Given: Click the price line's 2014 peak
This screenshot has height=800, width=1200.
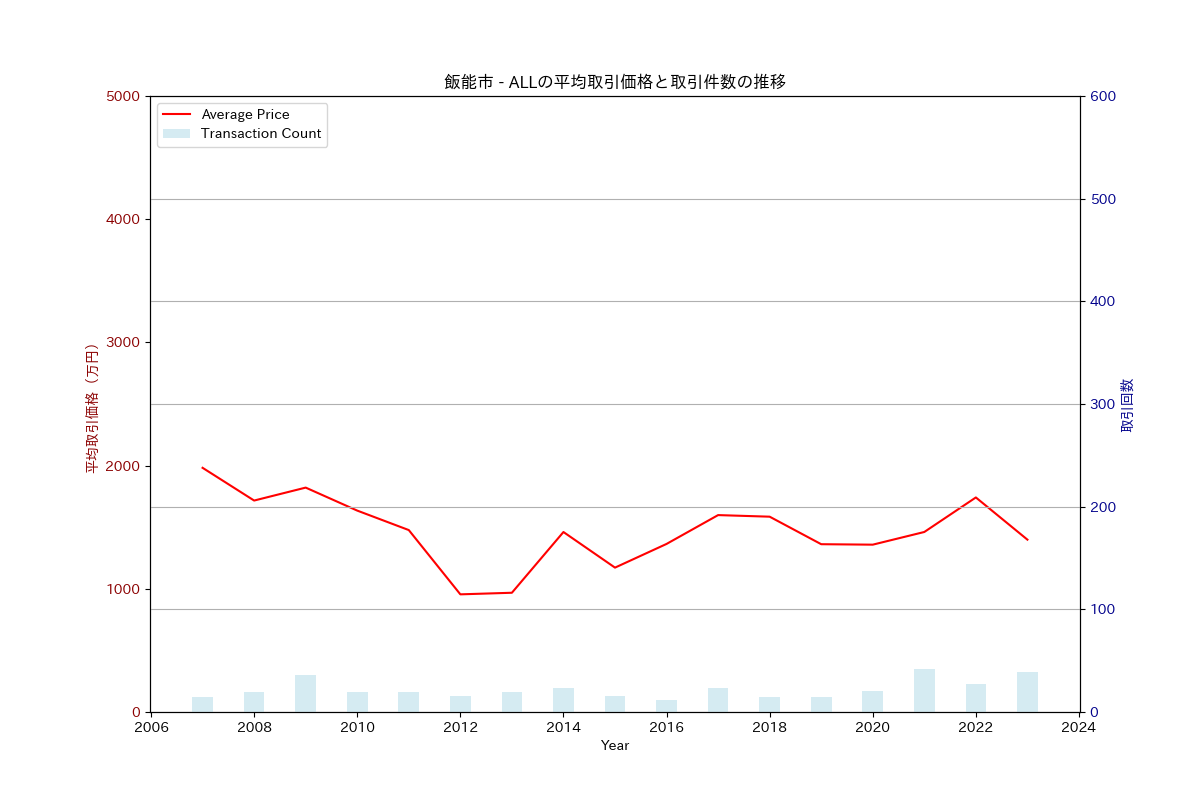Looking at the screenshot, I should click(563, 532).
